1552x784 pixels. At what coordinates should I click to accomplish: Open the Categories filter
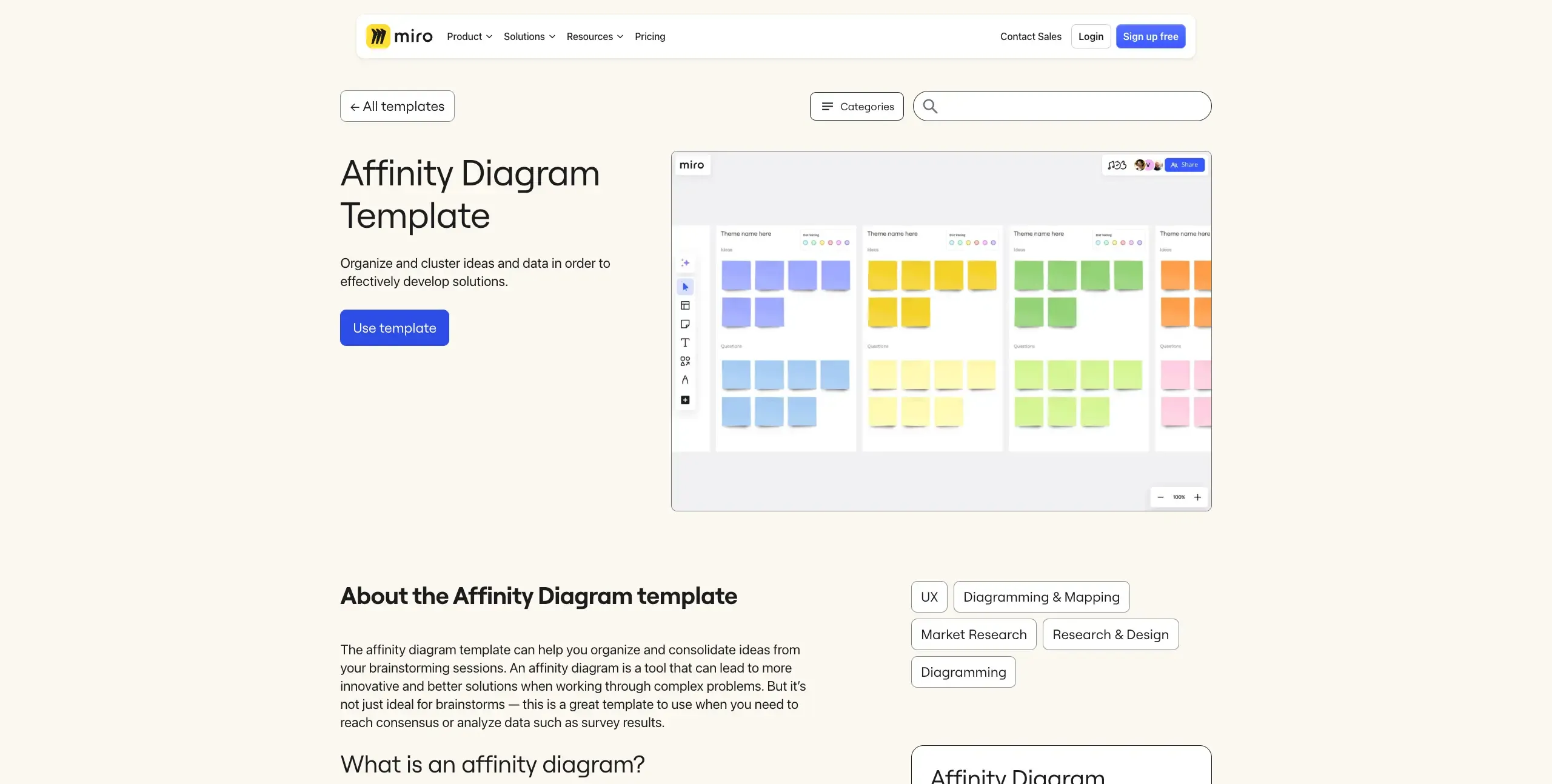(x=856, y=106)
